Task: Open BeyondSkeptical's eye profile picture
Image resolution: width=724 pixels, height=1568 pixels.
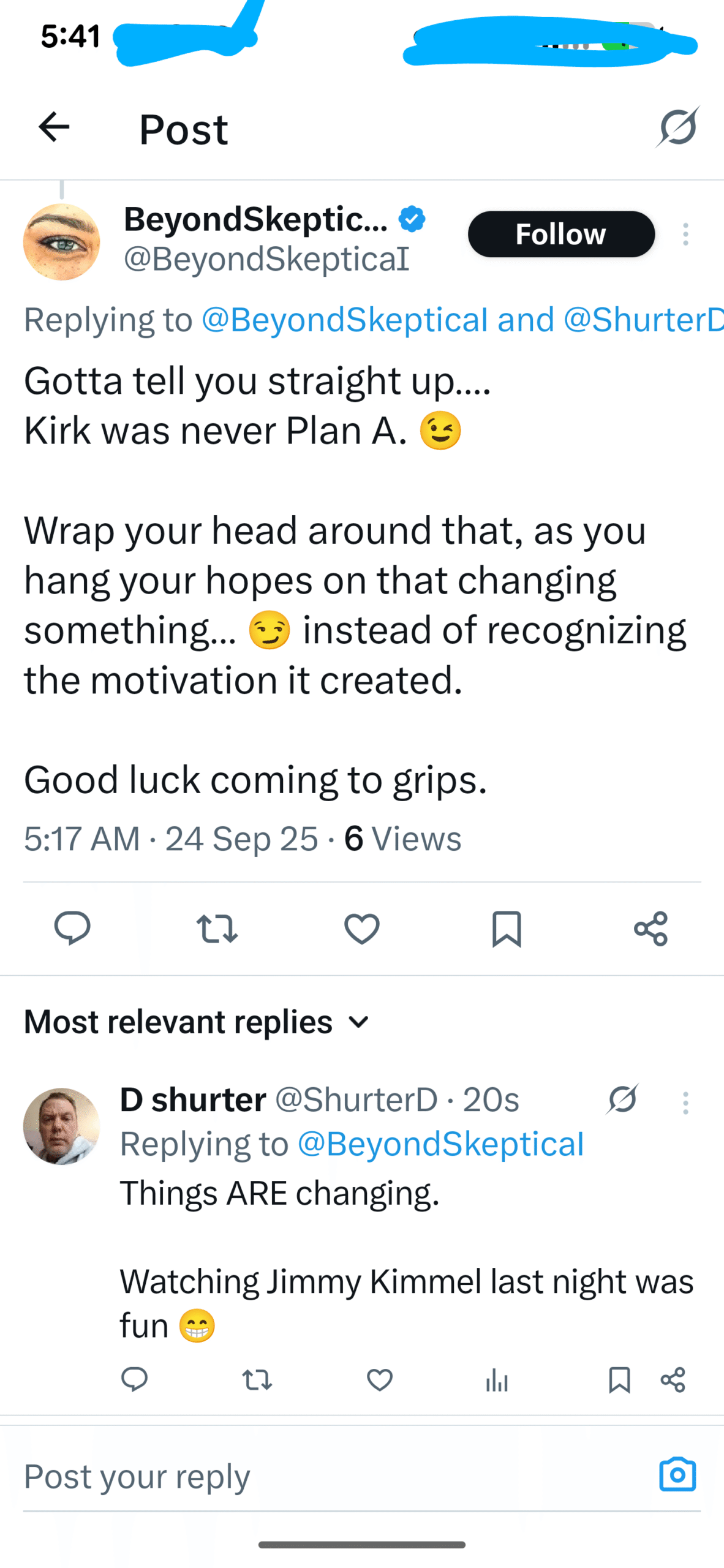Action: 61,242
